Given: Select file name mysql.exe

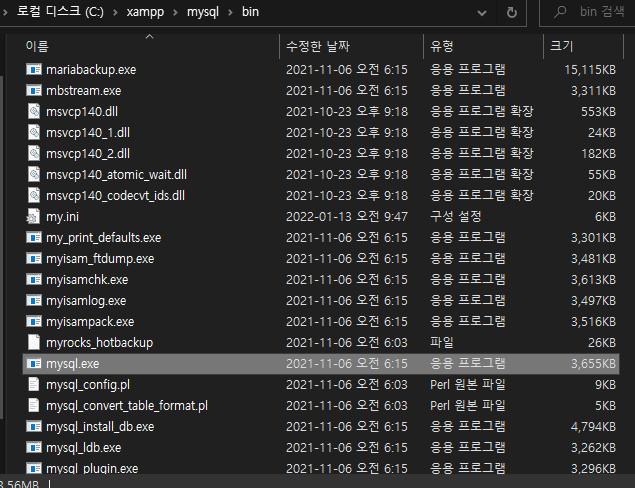Looking at the screenshot, I should click(72, 364).
